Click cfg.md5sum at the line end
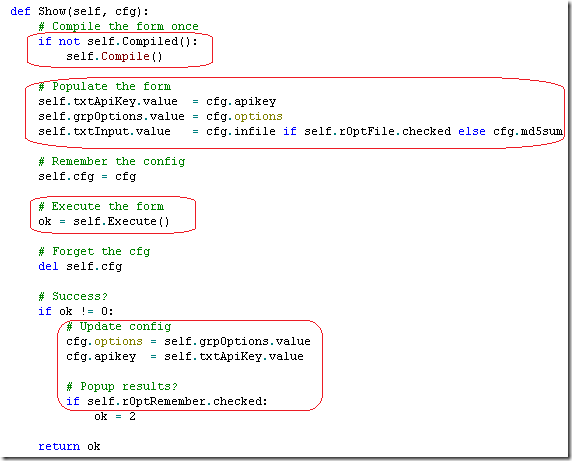Screen dimensions: 572x461 click(x=528, y=131)
